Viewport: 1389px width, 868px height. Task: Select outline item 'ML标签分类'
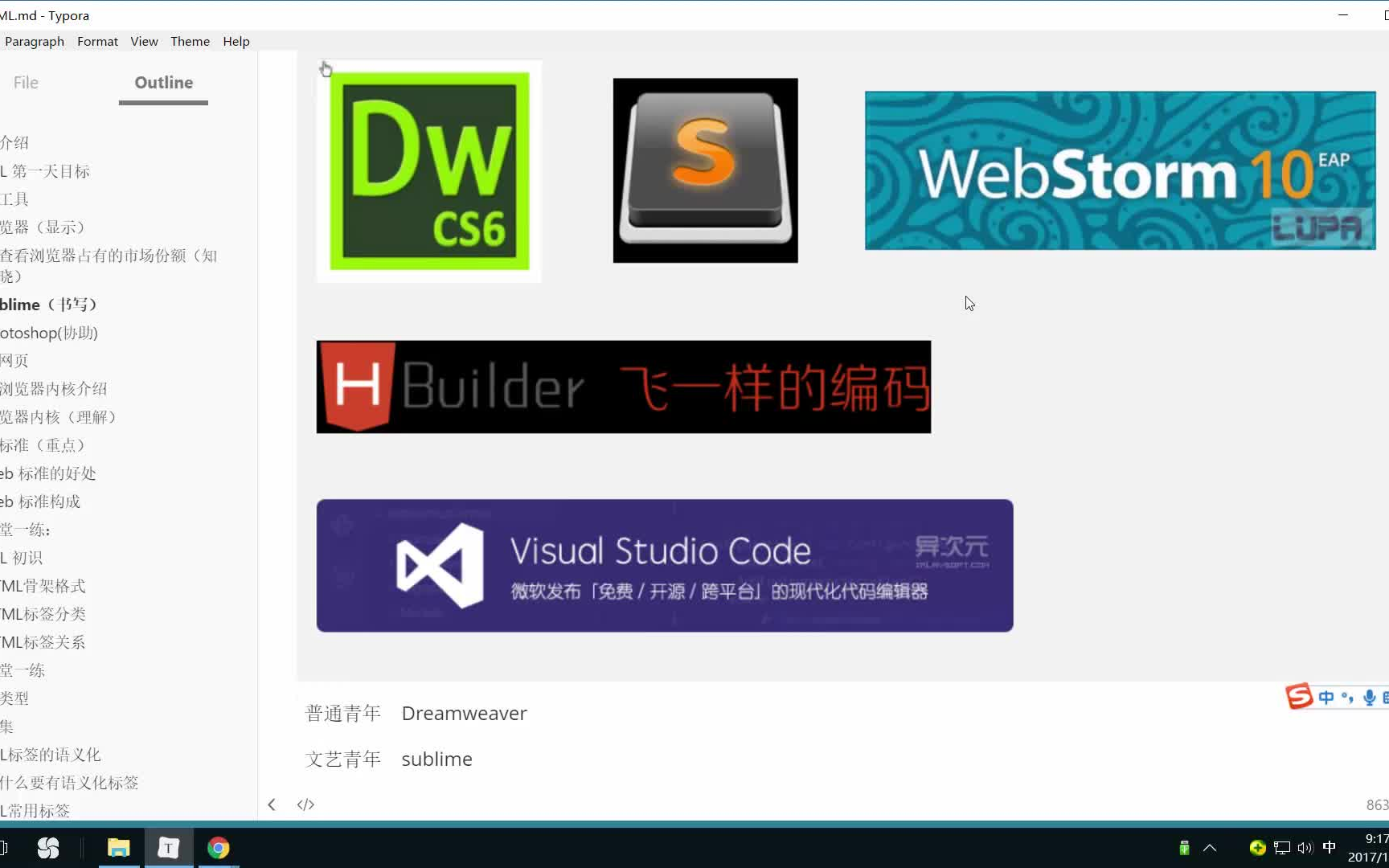tap(43, 614)
